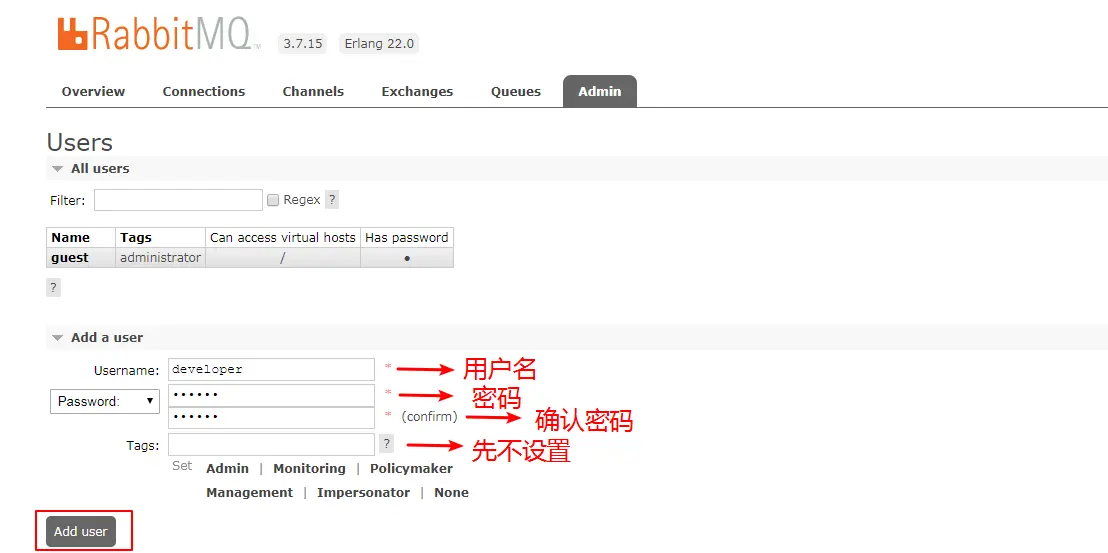Set the Policymaker tag
Image resolution: width=1108 pixels, height=553 pixels.
[x=411, y=468]
